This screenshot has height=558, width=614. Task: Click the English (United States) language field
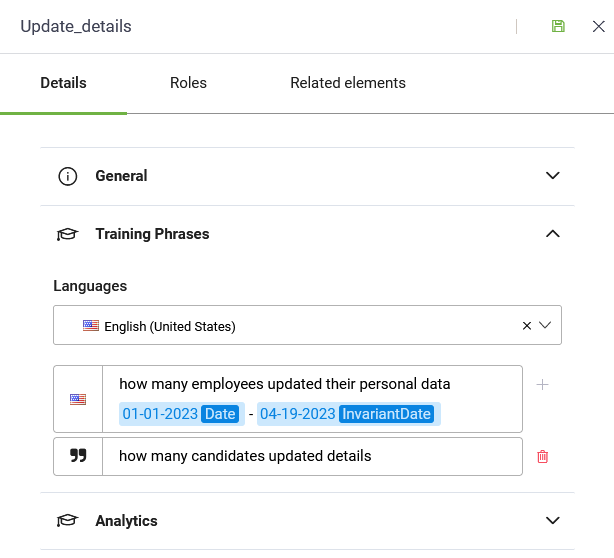coord(307,325)
